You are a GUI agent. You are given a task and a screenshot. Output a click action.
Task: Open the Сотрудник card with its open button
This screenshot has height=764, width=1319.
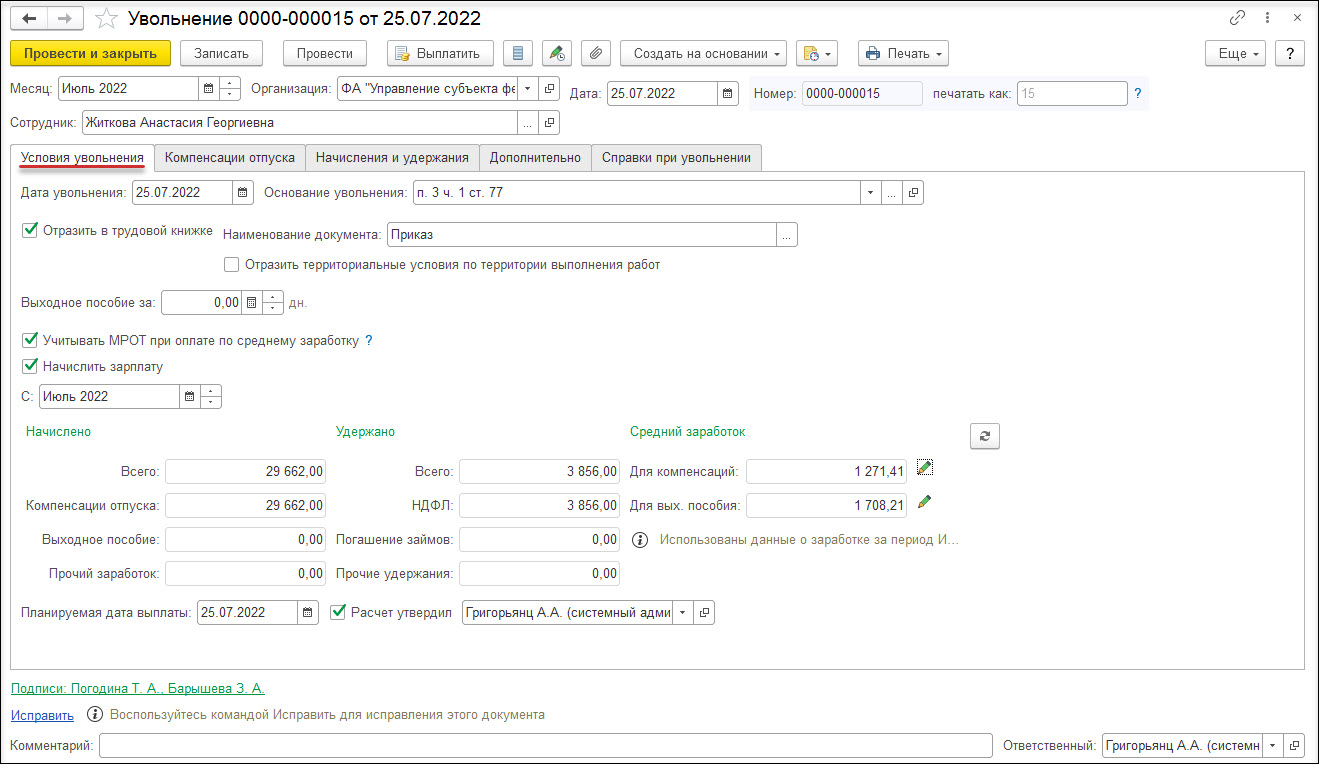pos(549,122)
